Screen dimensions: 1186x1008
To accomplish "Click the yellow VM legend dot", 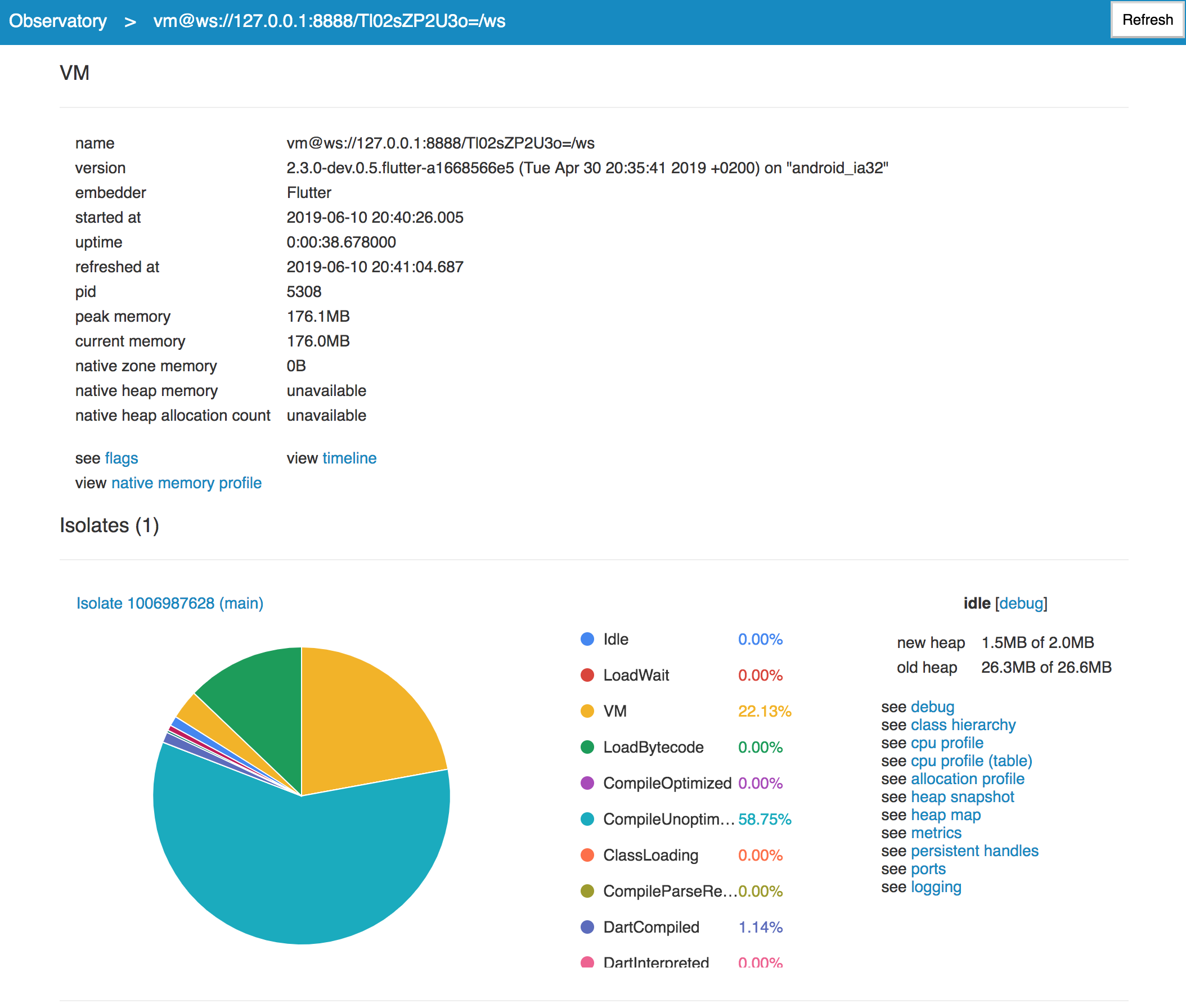I will pyautogui.click(x=587, y=712).
